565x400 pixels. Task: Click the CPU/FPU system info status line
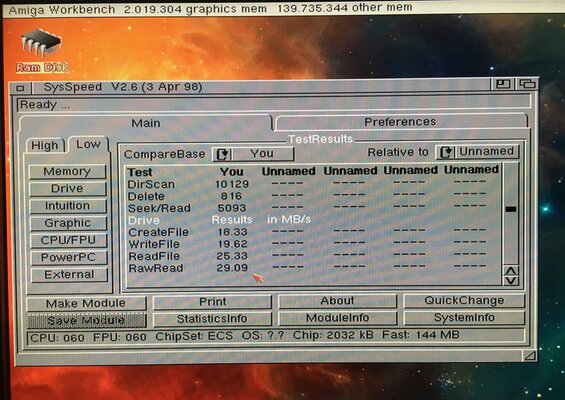pyautogui.click(x=276, y=337)
